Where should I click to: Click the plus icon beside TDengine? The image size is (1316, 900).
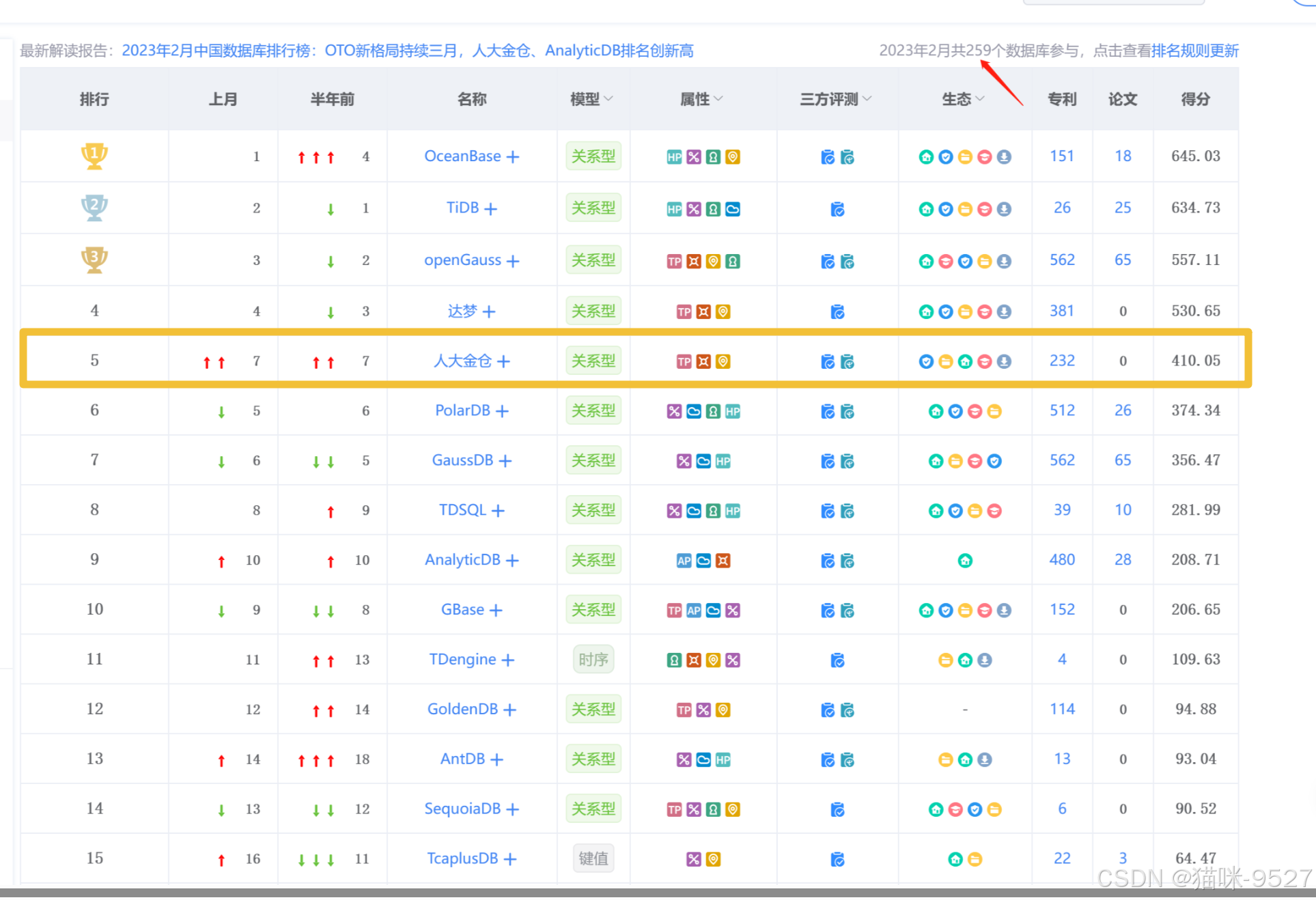point(507,660)
